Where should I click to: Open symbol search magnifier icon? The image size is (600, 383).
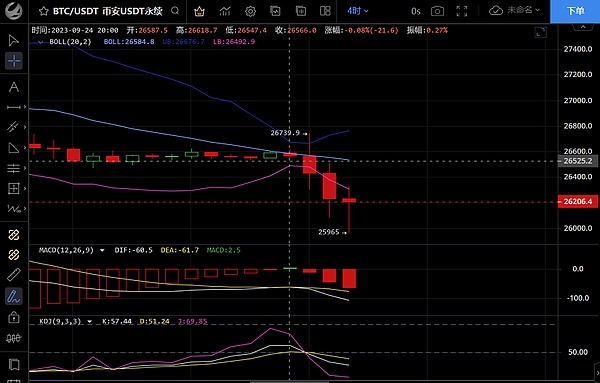click(x=175, y=11)
